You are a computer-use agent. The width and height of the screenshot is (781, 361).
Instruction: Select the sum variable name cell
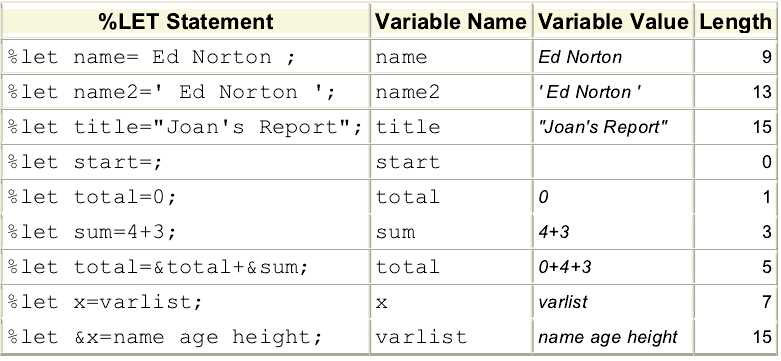pyautogui.click(x=451, y=232)
